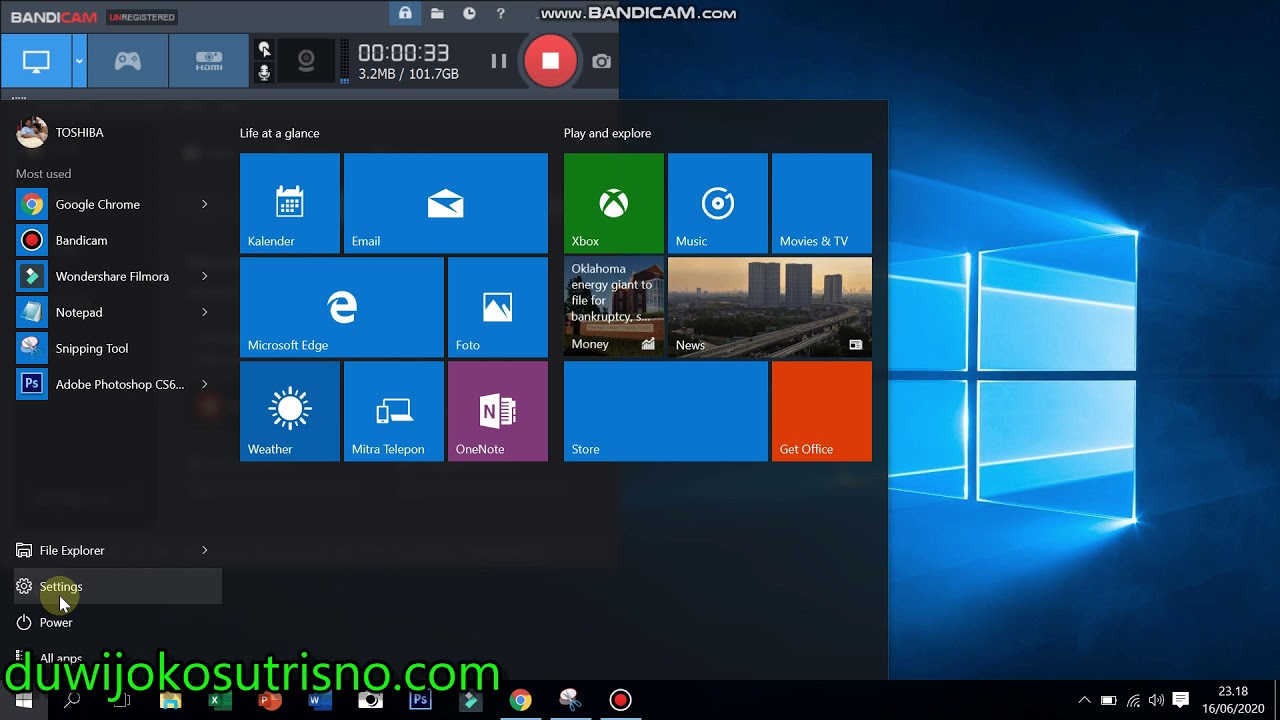Open Snipping Tool from Start menu
The image size is (1280, 720).
118,348
